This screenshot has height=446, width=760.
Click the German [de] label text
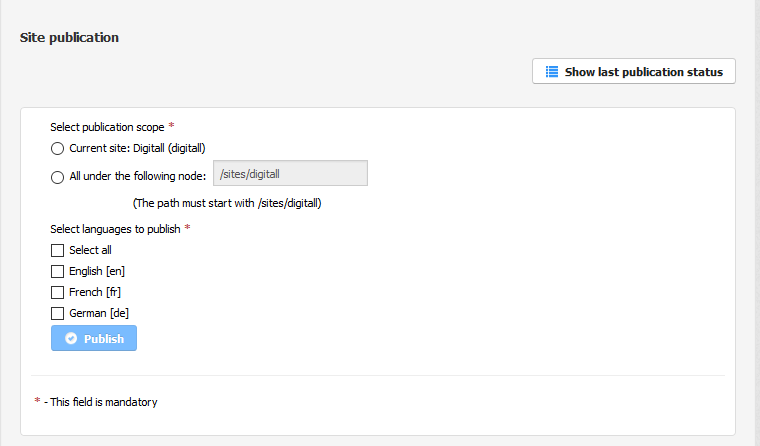point(99,313)
